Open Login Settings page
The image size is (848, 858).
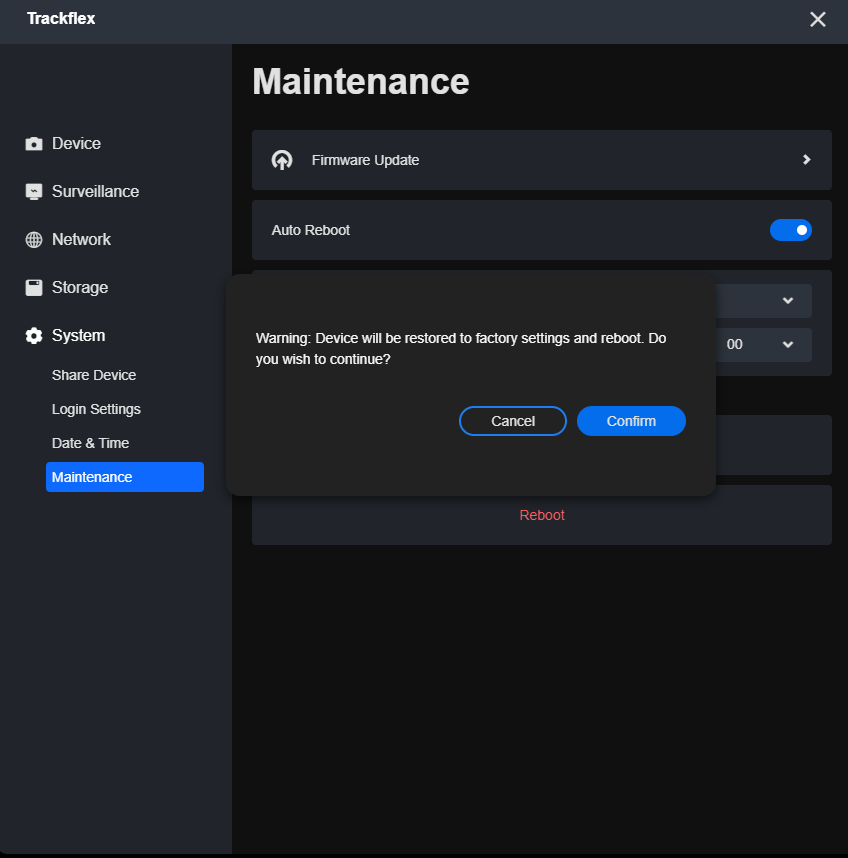coord(96,409)
